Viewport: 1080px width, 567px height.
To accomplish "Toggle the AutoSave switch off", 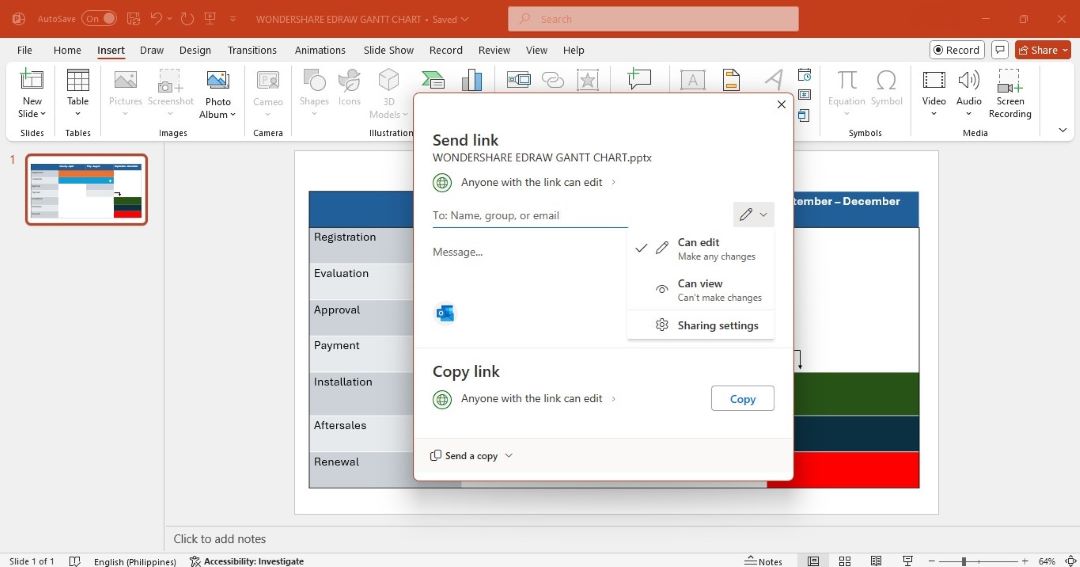I will (x=99, y=19).
